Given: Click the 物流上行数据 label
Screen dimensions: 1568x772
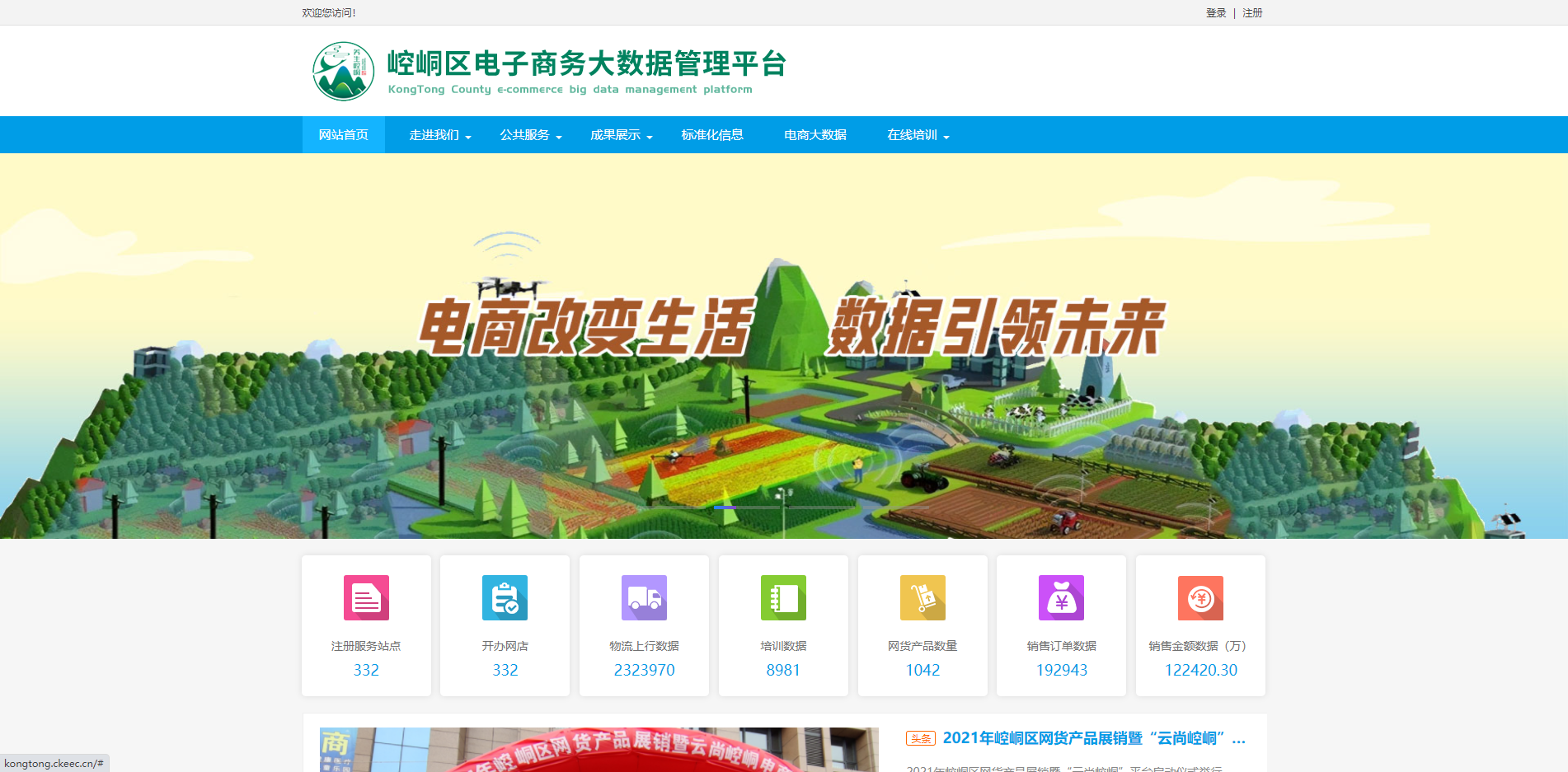Looking at the screenshot, I should pos(644,646).
